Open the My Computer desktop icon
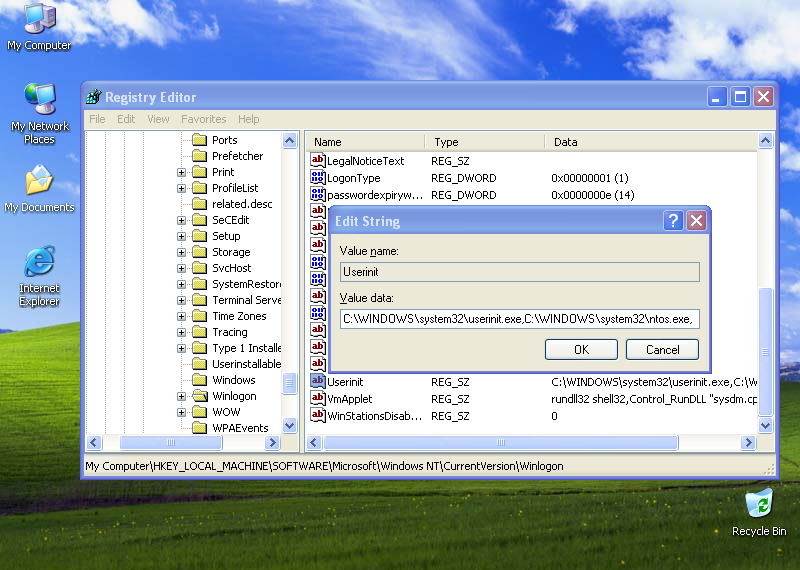This screenshot has height=570, width=800. pyautogui.click(x=39, y=27)
